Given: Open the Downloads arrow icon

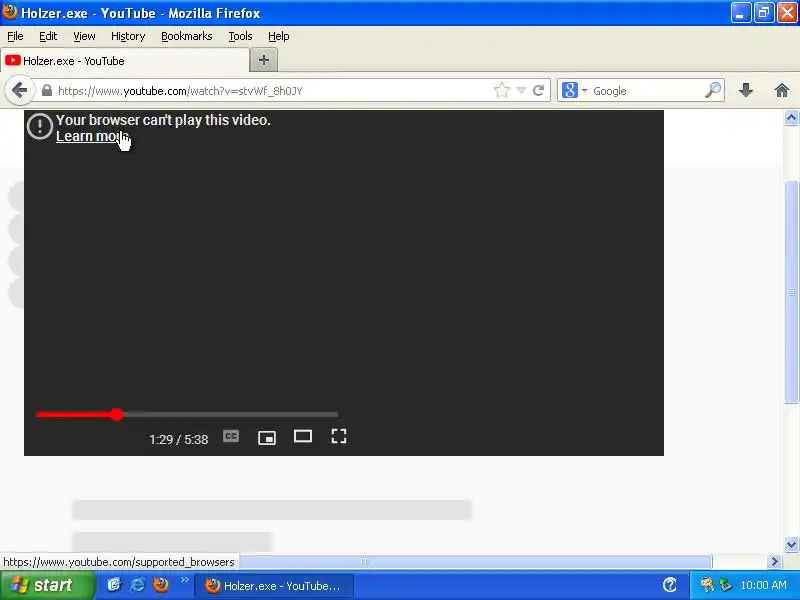Looking at the screenshot, I should pyautogui.click(x=746, y=91).
